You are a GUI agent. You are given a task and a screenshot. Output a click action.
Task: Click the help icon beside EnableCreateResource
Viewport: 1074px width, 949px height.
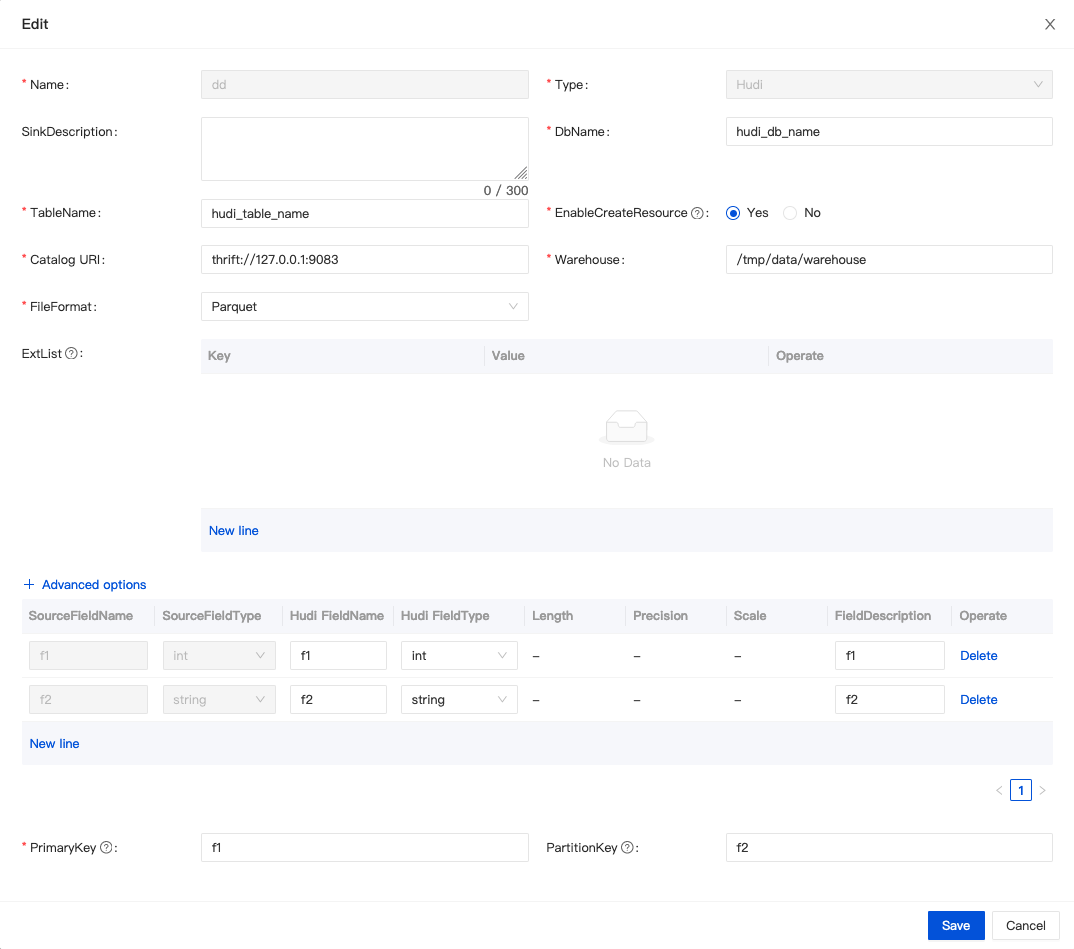(x=698, y=213)
